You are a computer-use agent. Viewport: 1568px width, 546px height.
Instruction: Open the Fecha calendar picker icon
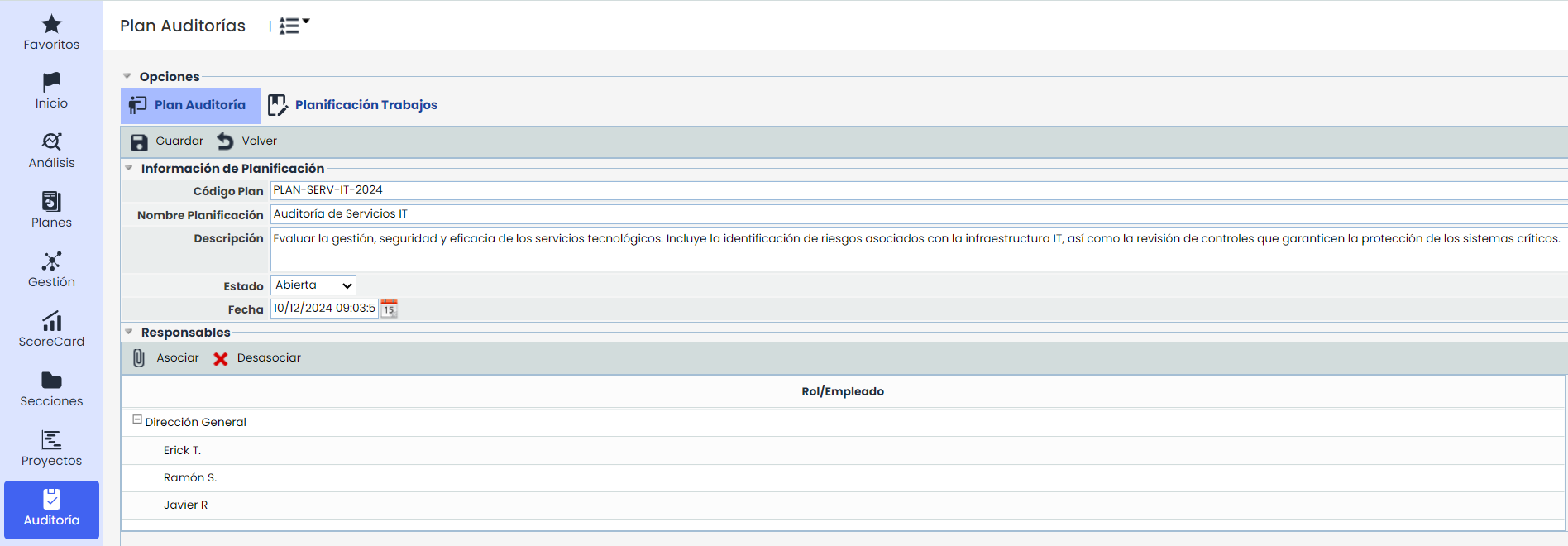click(389, 309)
